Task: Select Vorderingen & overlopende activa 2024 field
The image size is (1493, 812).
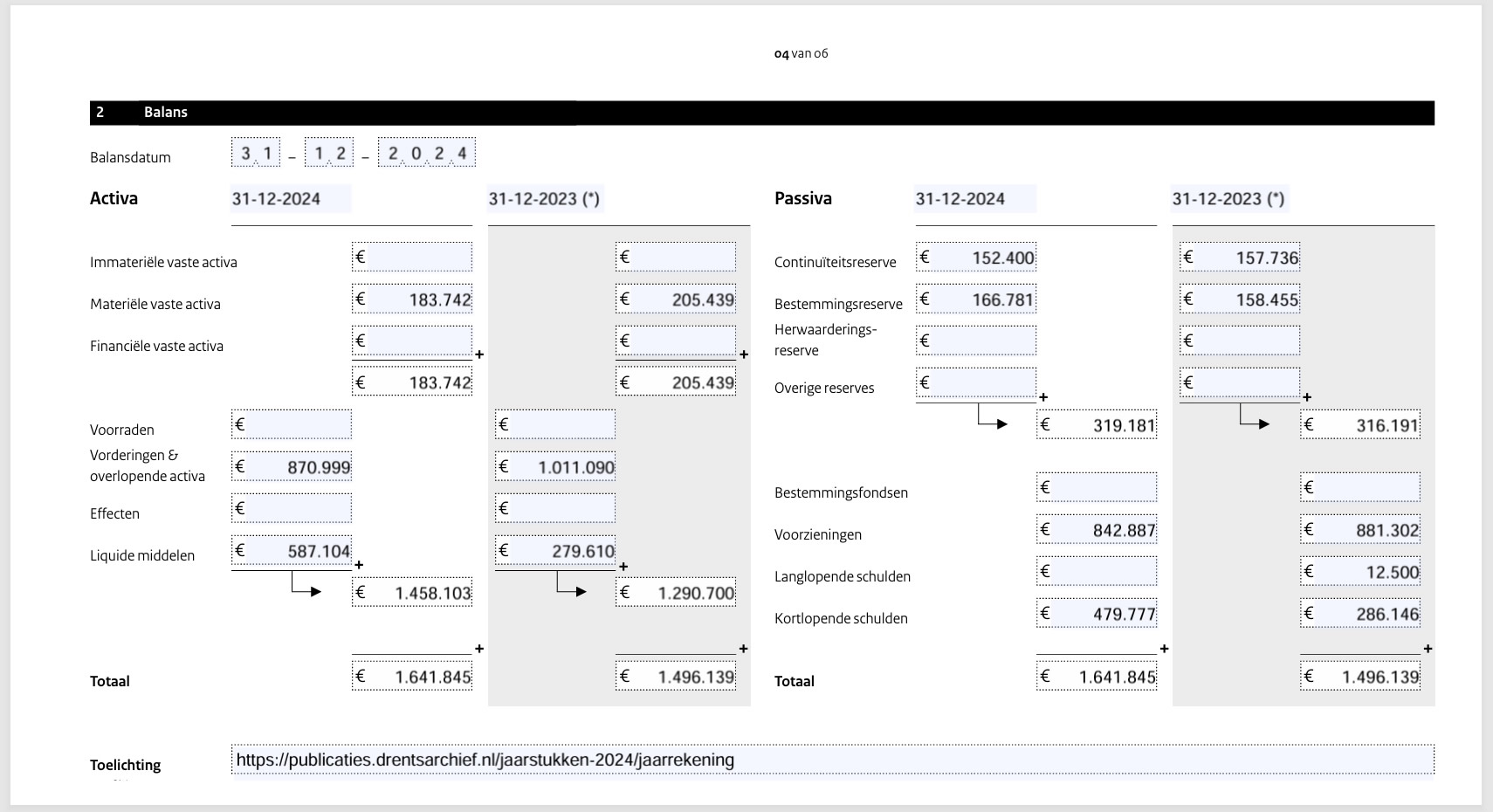Action: click(x=292, y=466)
